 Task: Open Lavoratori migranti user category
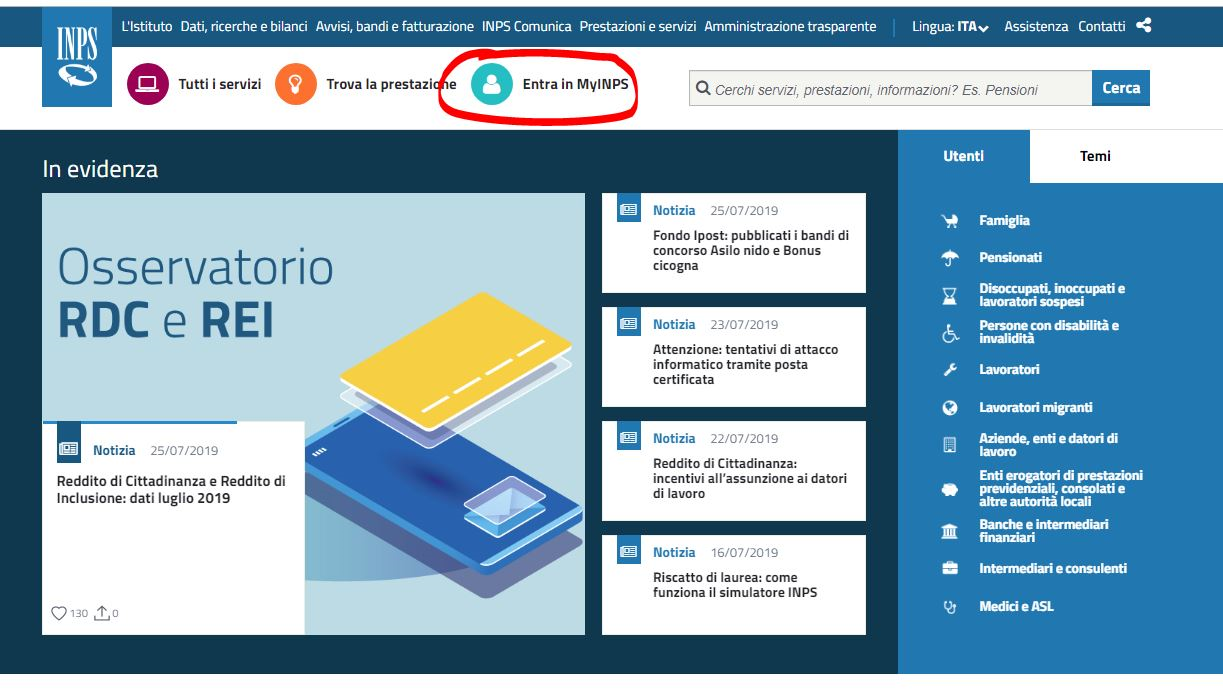1035,408
